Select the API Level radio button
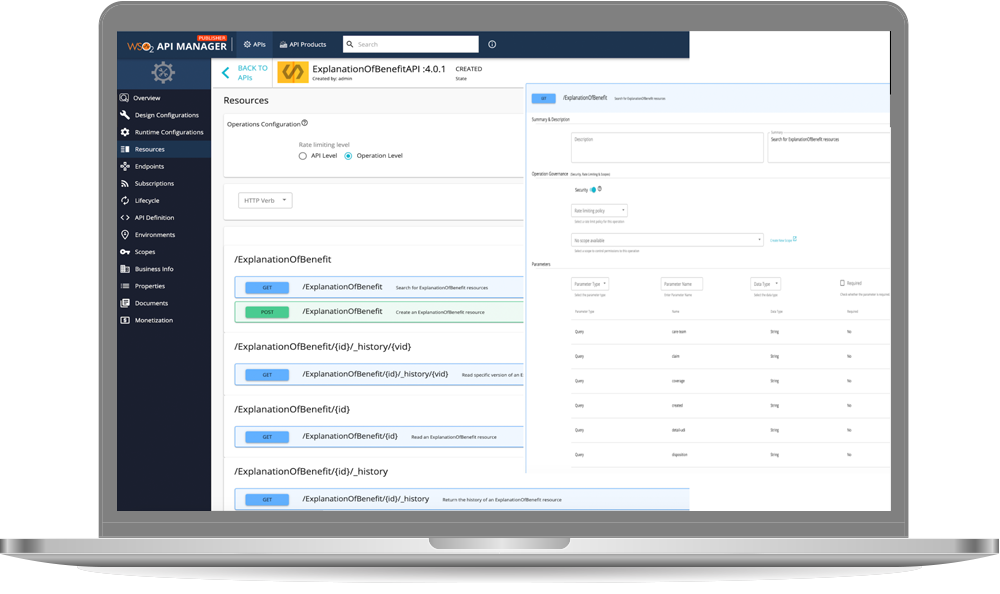 [x=303, y=156]
